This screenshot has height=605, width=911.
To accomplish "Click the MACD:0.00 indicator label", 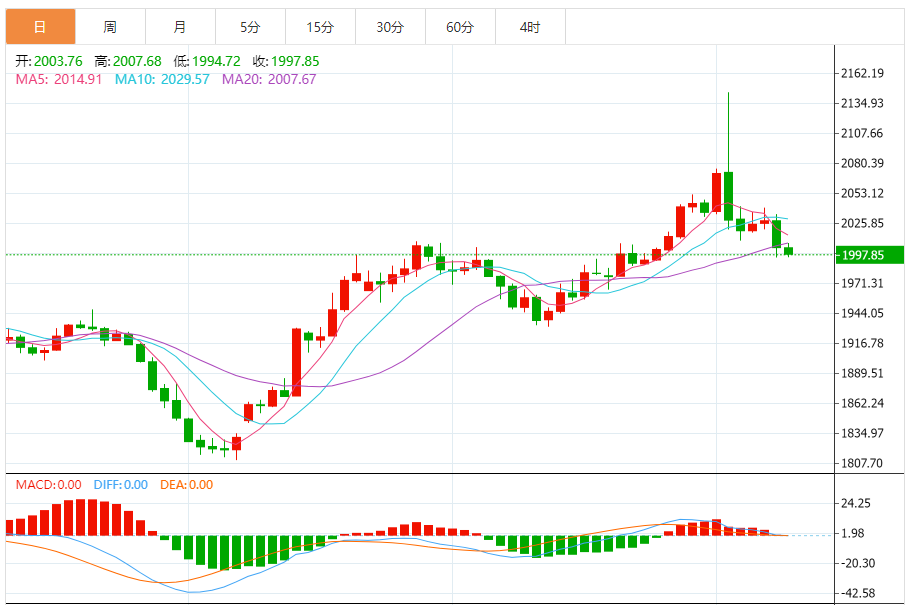I will click(48, 485).
